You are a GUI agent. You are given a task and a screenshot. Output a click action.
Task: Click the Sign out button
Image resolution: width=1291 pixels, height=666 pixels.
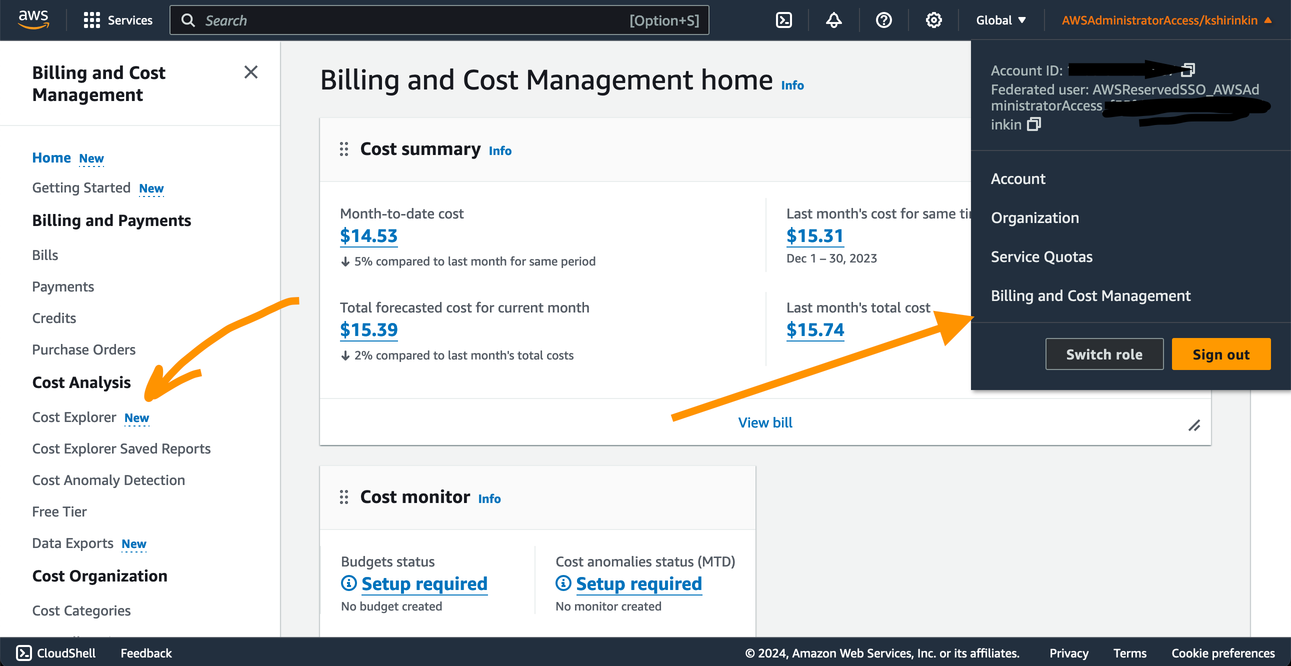pyautogui.click(x=1221, y=354)
